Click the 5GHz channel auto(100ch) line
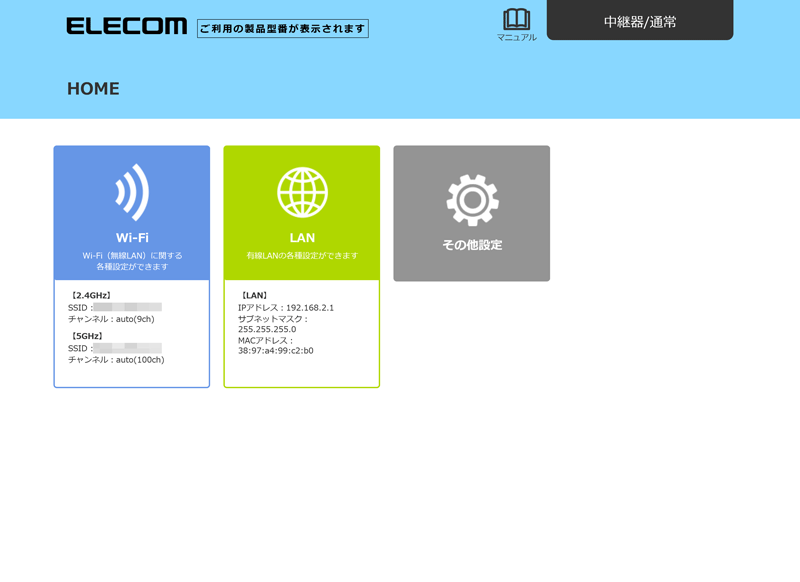800x582 pixels. coord(116,360)
